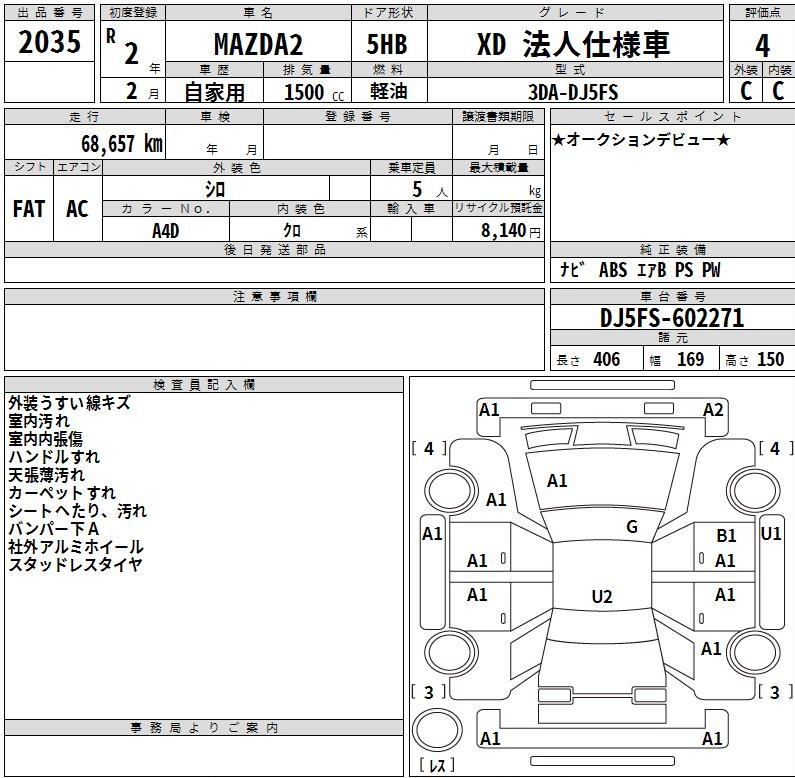Select the rear left wheel icon
The image size is (795, 778).
450,652
